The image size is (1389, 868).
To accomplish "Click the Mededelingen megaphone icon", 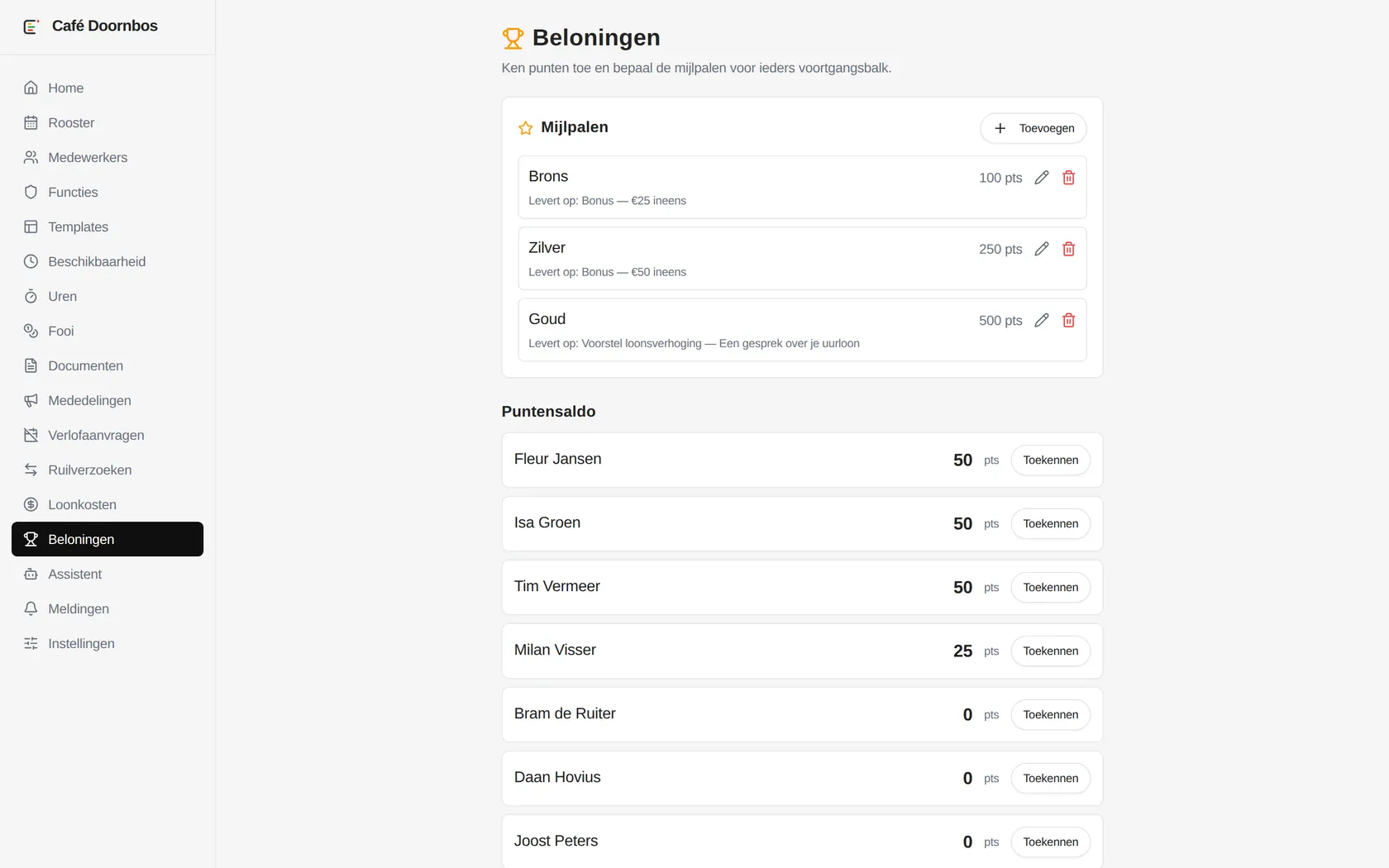I will [31, 400].
